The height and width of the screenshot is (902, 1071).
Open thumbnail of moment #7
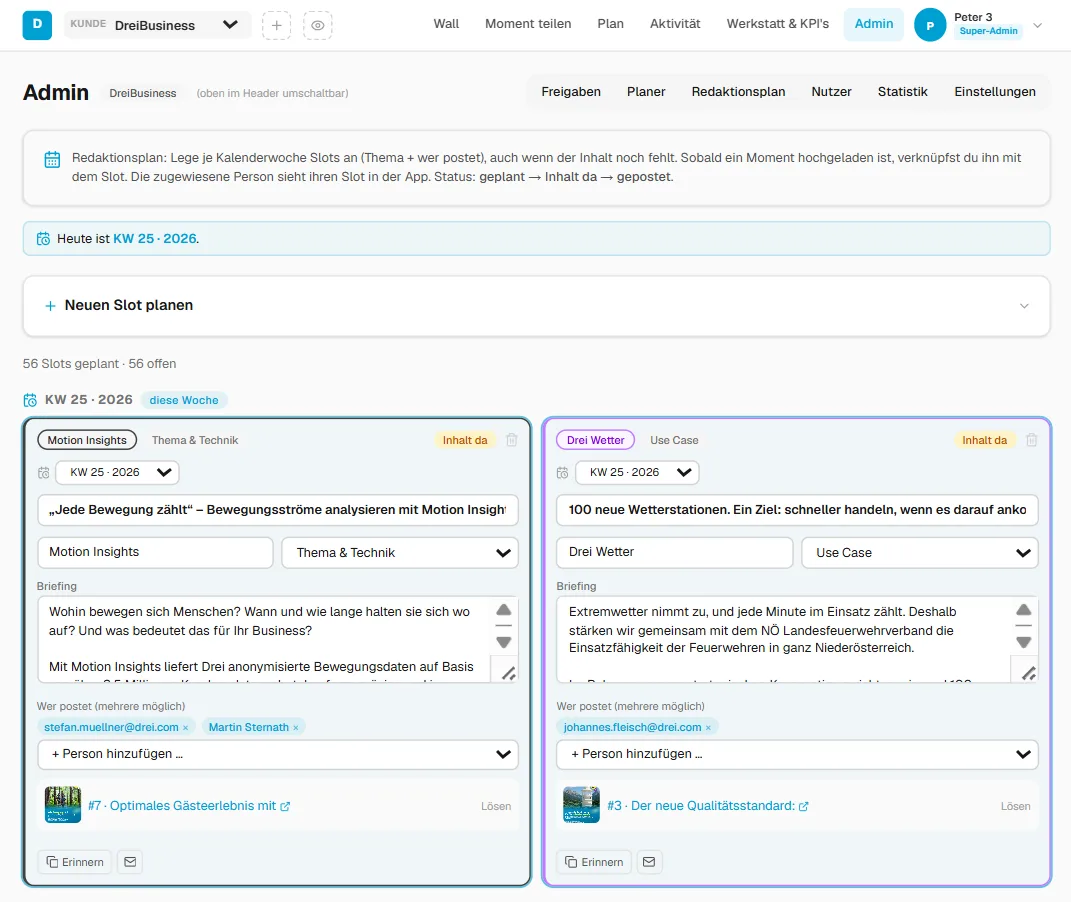tap(63, 805)
